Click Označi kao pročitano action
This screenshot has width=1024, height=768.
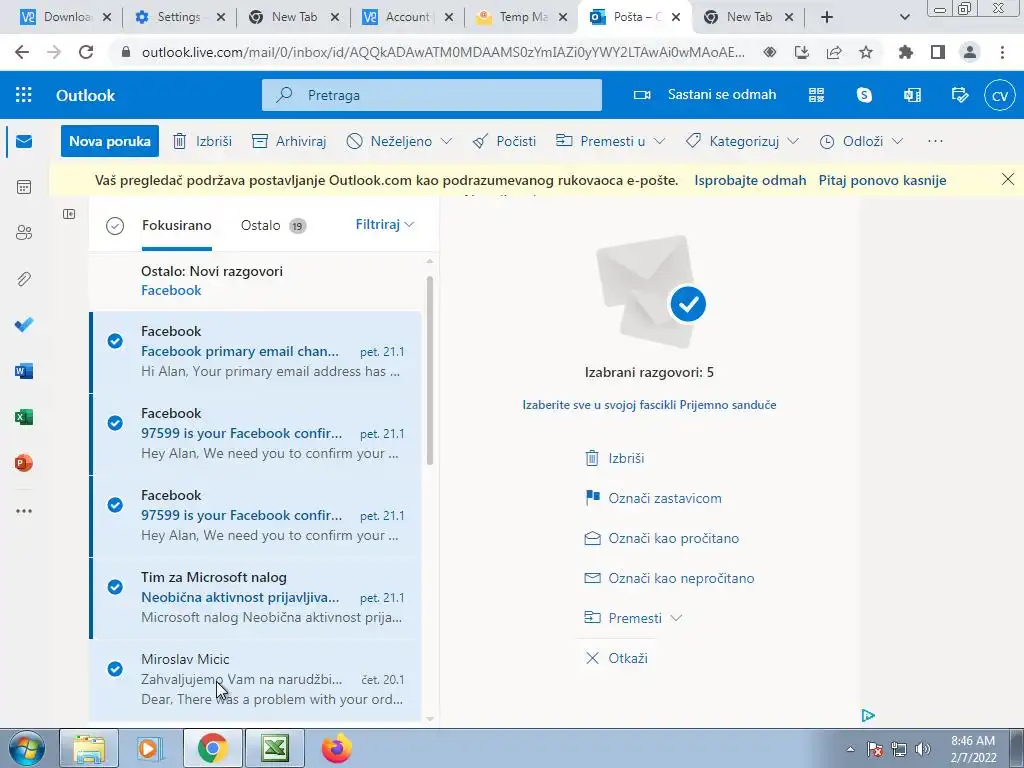pos(662,538)
